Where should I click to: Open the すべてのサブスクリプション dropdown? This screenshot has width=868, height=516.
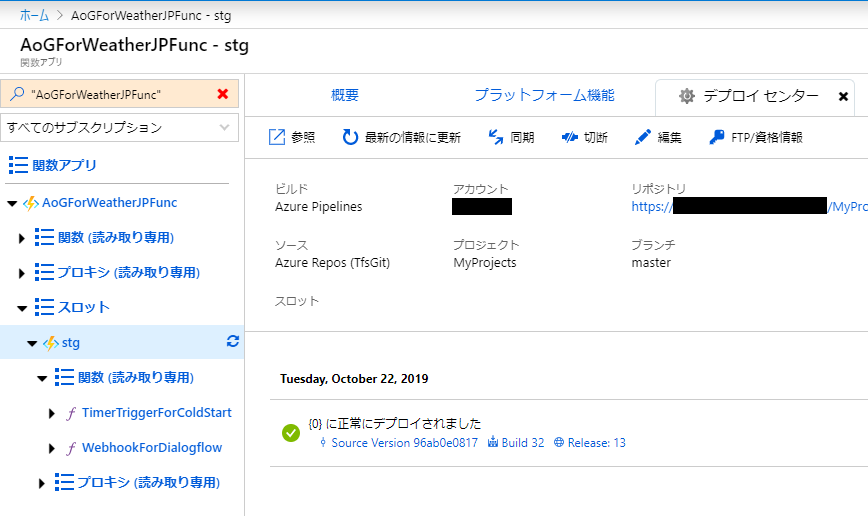pos(120,127)
